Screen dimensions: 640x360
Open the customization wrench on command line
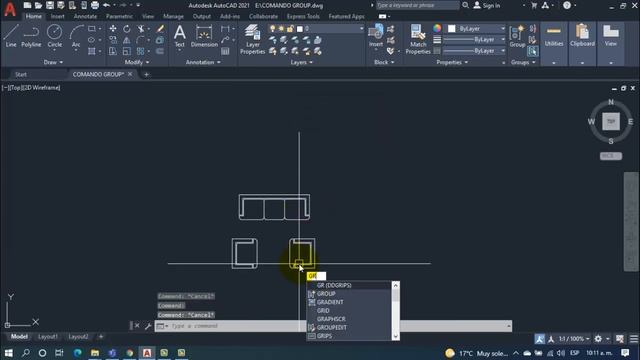point(148,326)
